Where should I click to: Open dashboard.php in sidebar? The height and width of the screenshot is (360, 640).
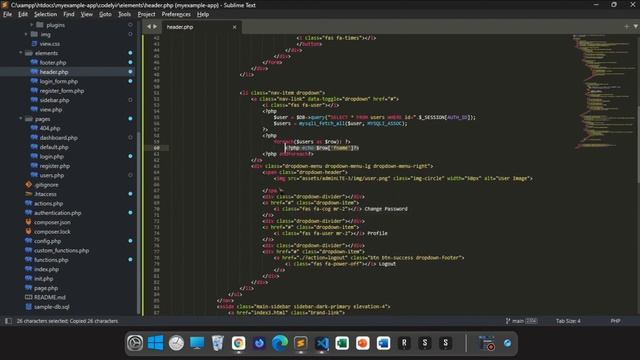coord(58,138)
